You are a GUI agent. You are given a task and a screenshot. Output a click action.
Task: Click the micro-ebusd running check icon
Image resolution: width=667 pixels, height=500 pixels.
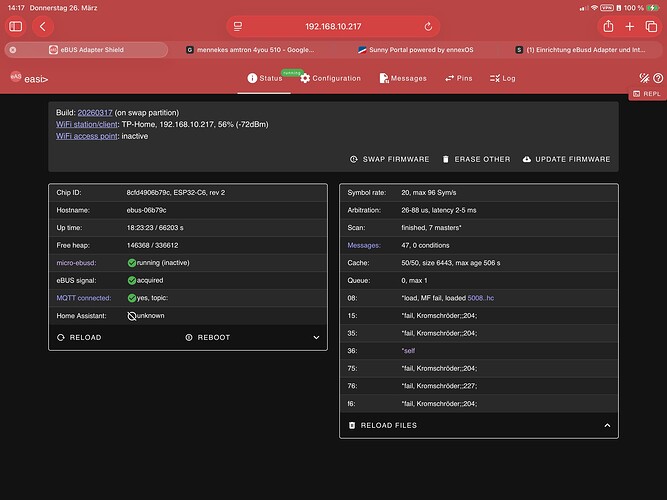click(x=132, y=263)
